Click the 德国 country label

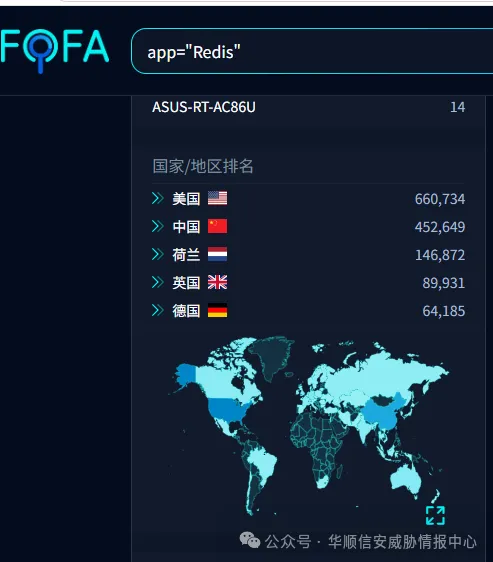pyautogui.click(x=186, y=311)
